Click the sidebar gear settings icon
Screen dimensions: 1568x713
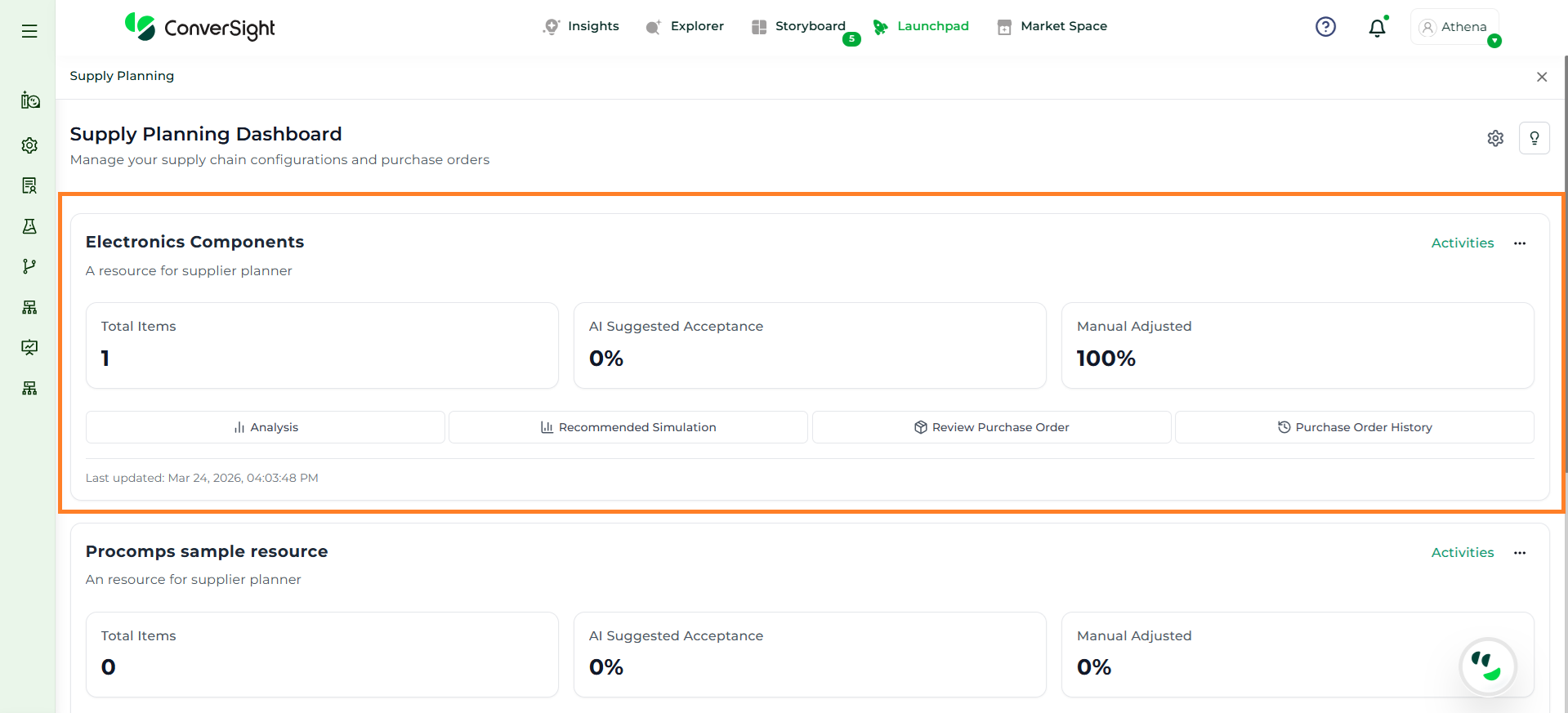(x=29, y=145)
